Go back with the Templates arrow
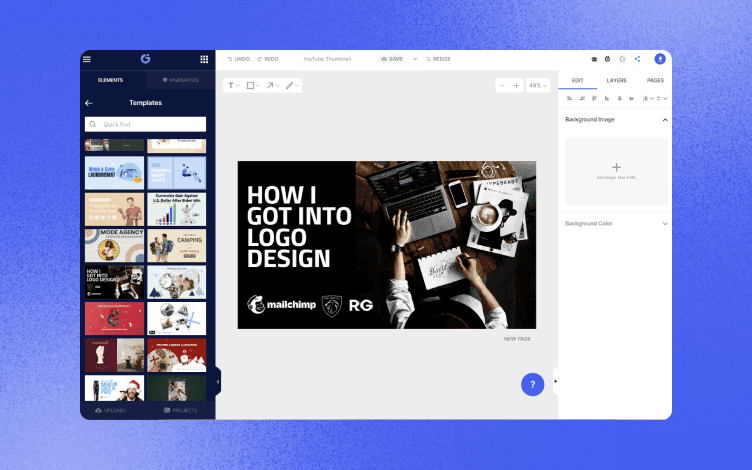The width and height of the screenshot is (752, 470). pyautogui.click(x=89, y=103)
